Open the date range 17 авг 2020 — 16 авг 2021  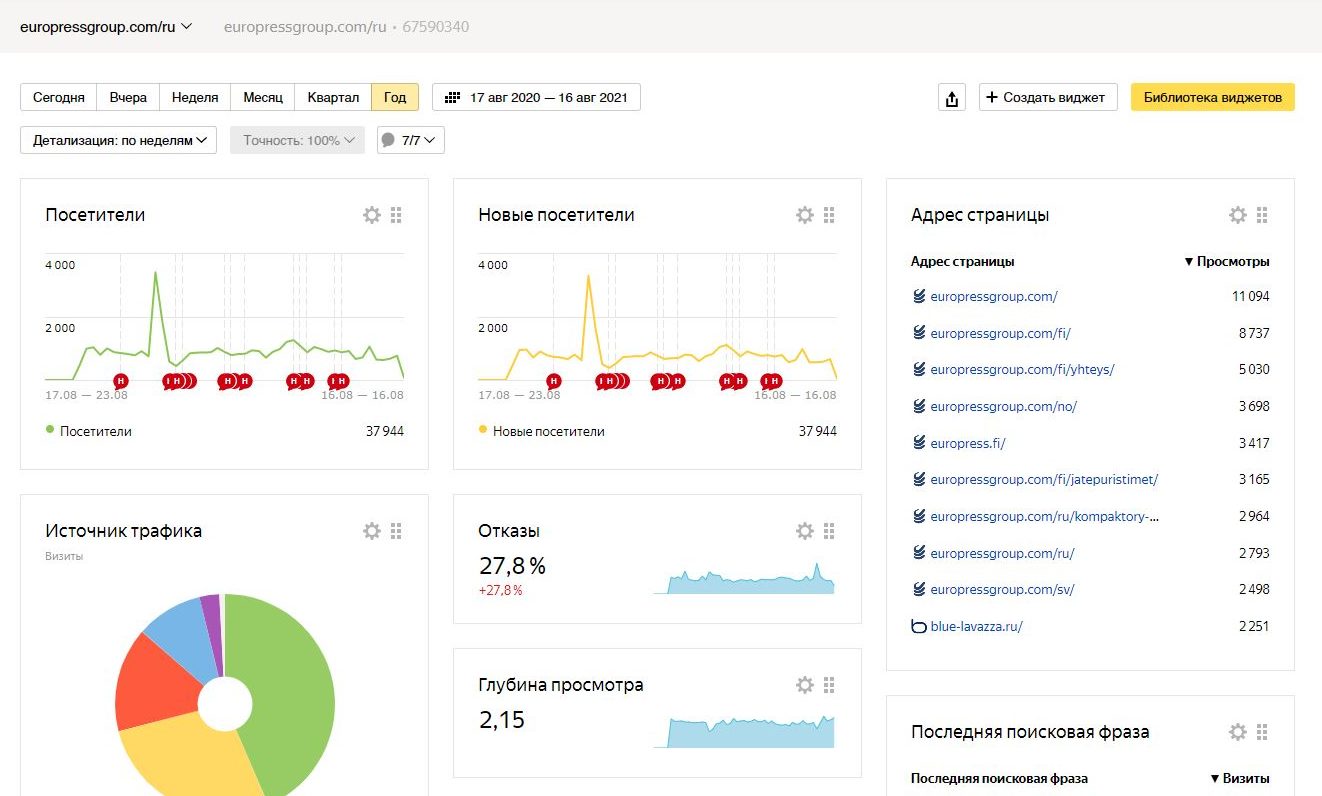(x=536, y=98)
